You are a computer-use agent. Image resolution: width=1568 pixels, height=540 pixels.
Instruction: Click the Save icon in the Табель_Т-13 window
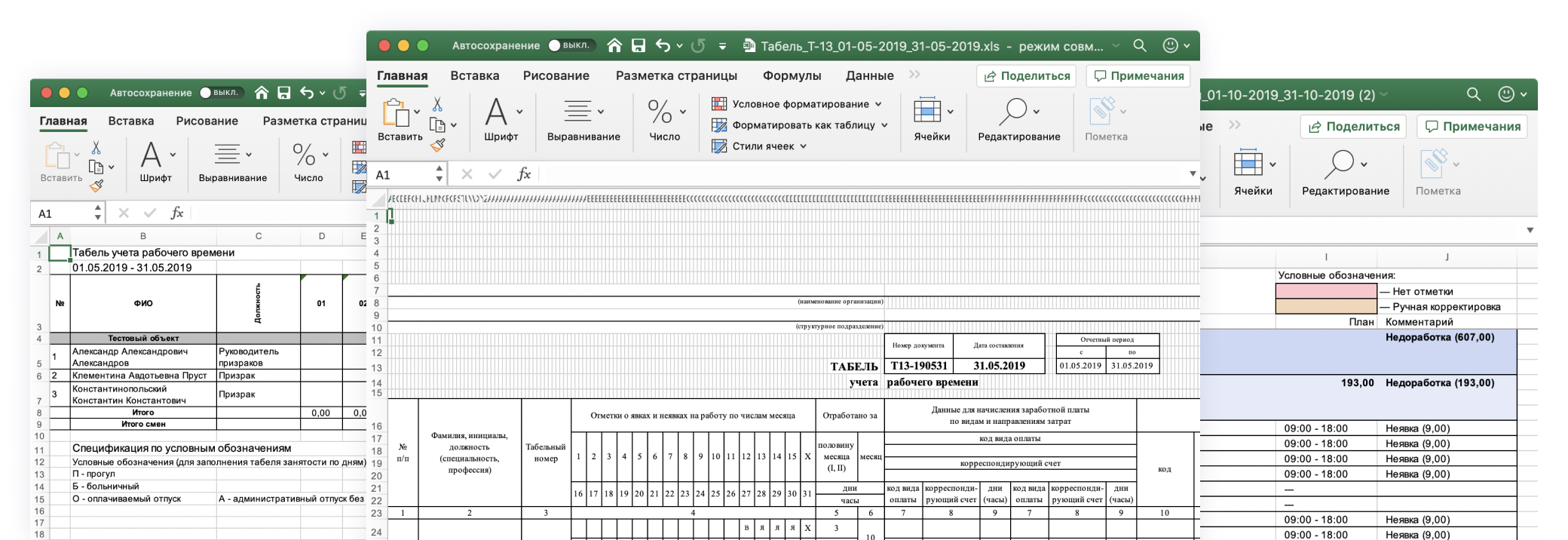pos(639,46)
